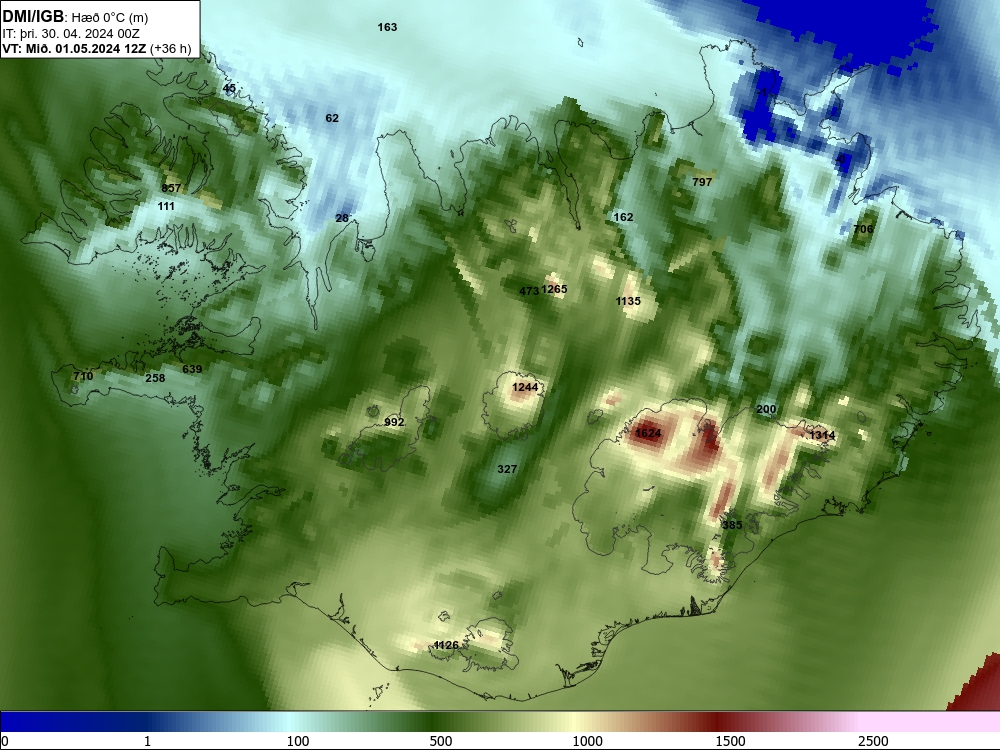Click the 1000 mark on the color legend
Image resolution: width=1000 pixels, height=750 pixels.
tap(587, 741)
